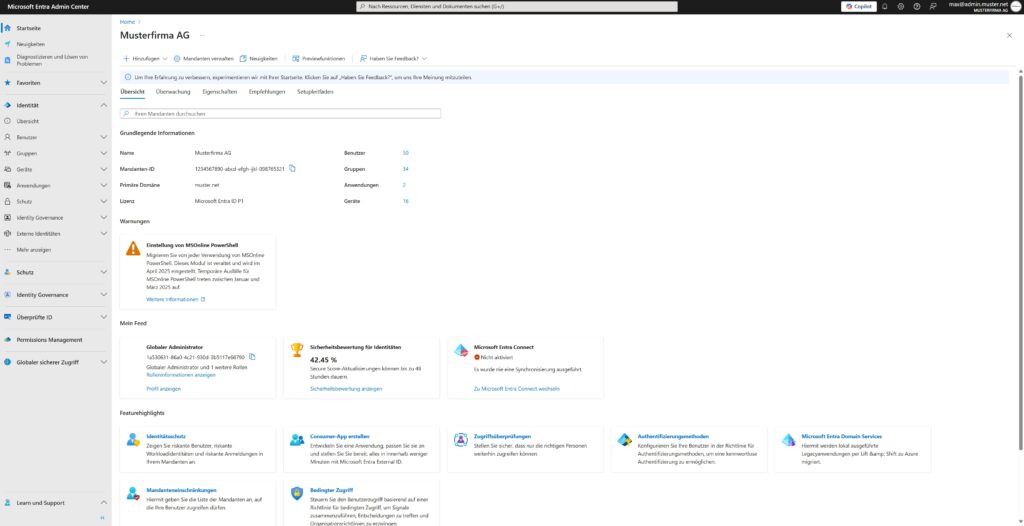This screenshot has height=526, width=1024.
Task: Expand the Anwendungen chevron in sidebar
Action: [x=103, y=186]
